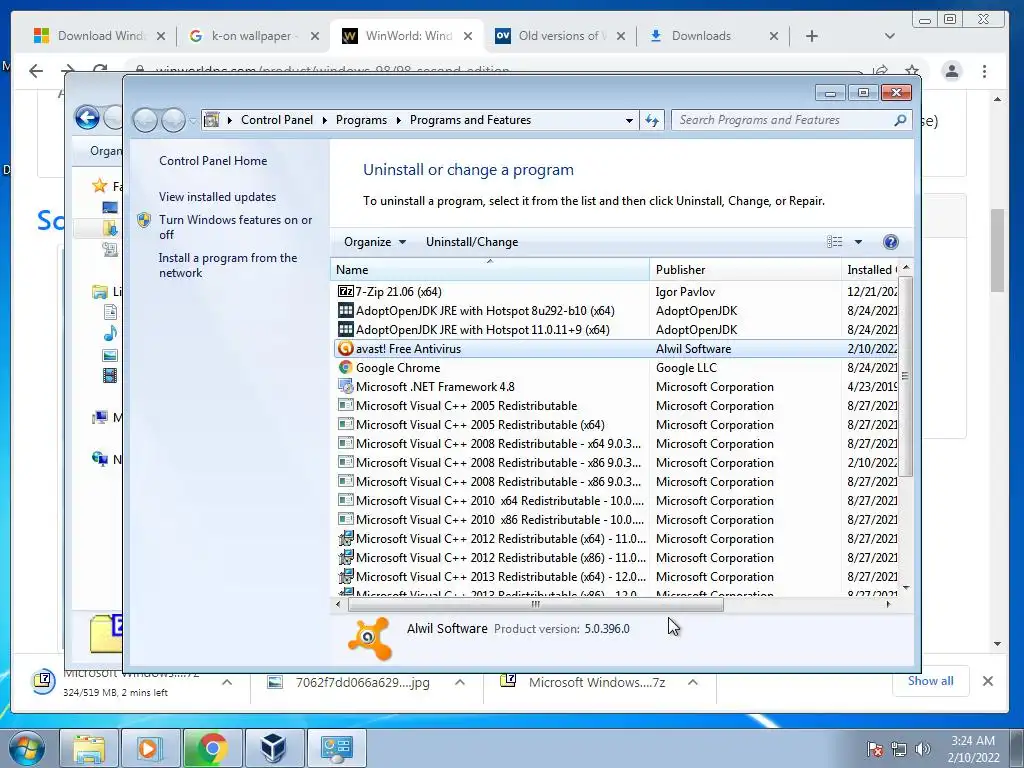Viewport: 1024px width, 768px height.
Task: Close the Chrome downloads bar
Action: click(x=987, y=681)
